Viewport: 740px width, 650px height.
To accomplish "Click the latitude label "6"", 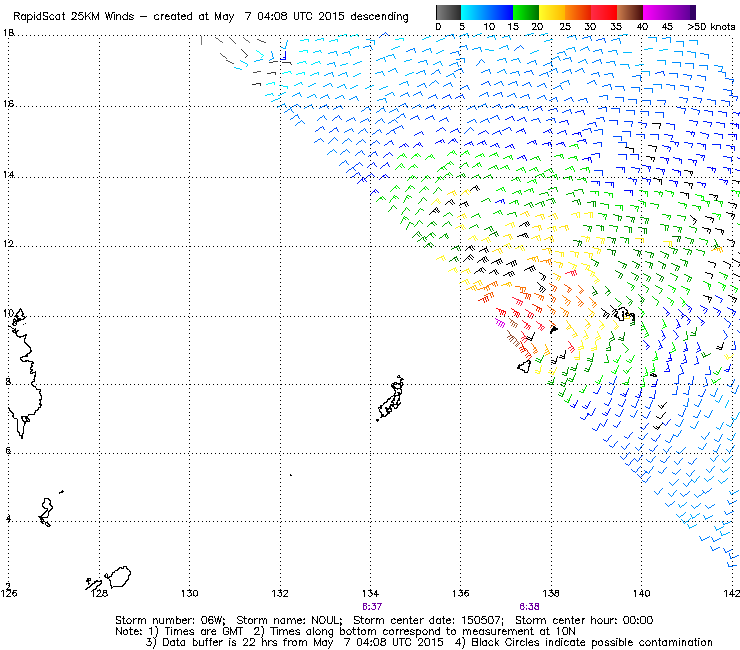I will (x=8, y=450).
